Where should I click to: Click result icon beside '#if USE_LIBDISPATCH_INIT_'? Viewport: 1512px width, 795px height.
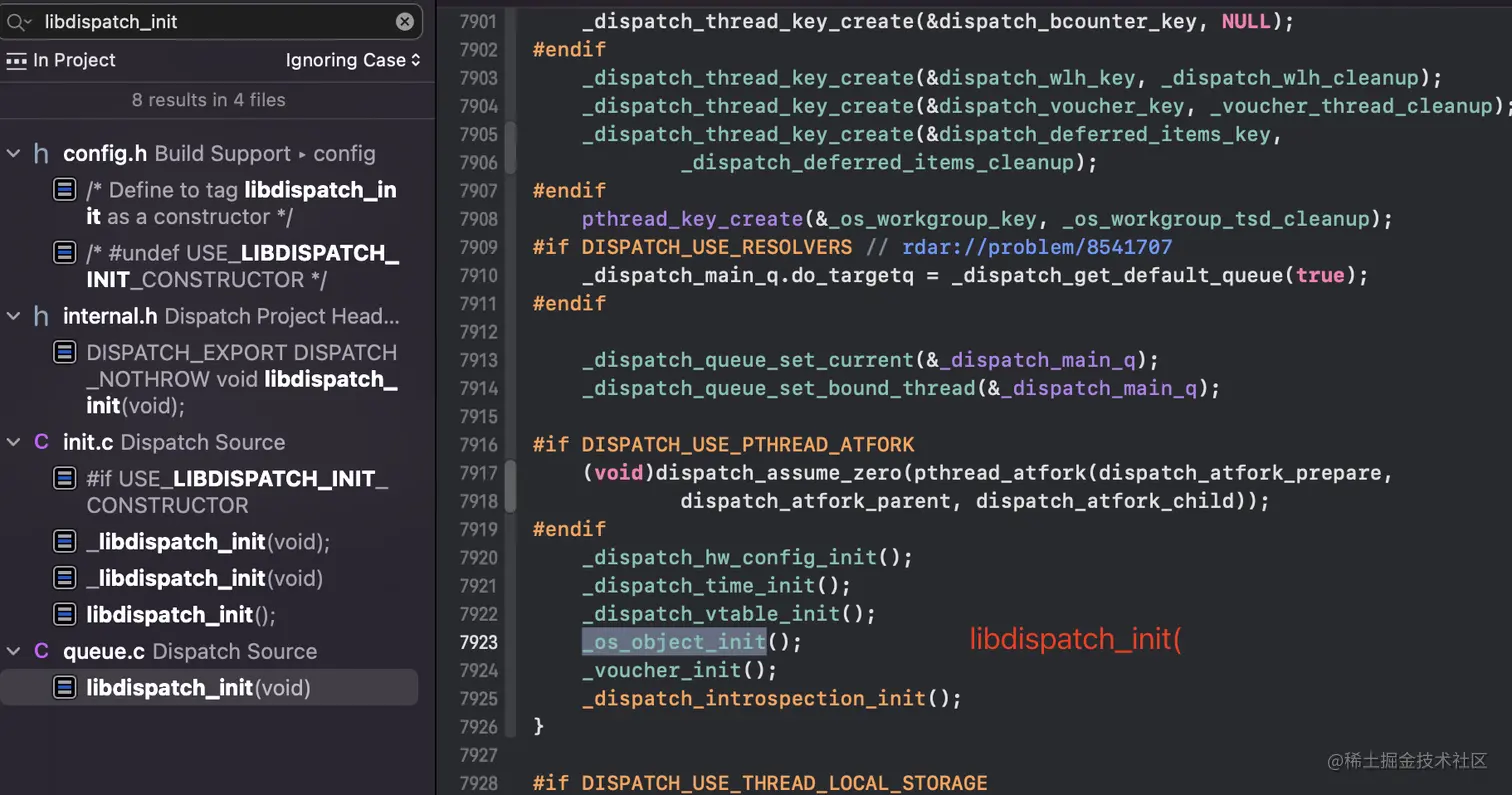click(65, 478)
